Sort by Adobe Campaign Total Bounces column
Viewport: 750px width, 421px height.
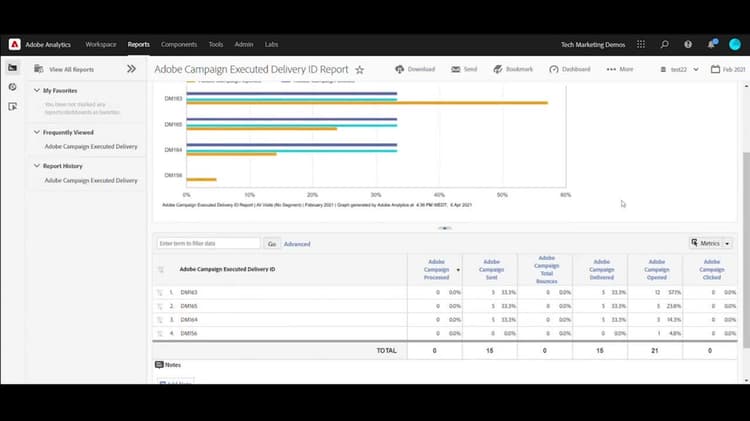(x=546, y=269)
